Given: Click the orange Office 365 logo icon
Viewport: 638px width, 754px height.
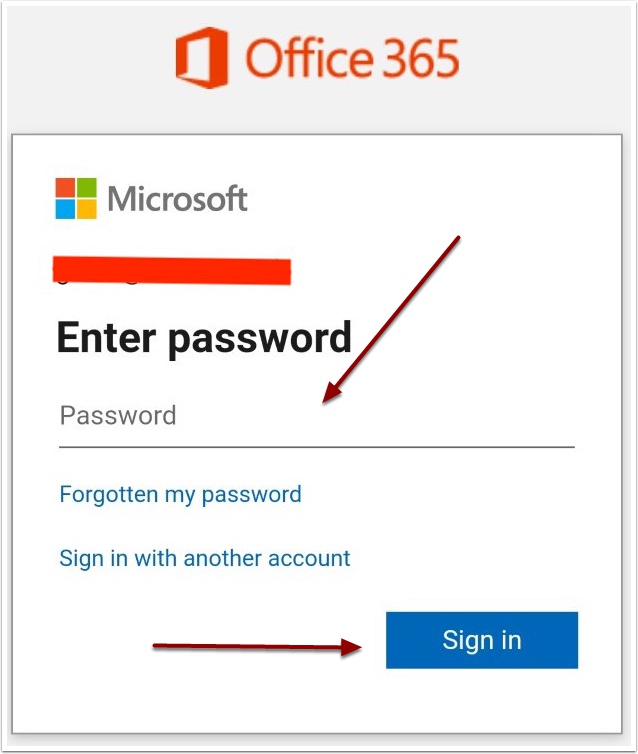Looking at the screenshot, I should (x=202, y=58).
